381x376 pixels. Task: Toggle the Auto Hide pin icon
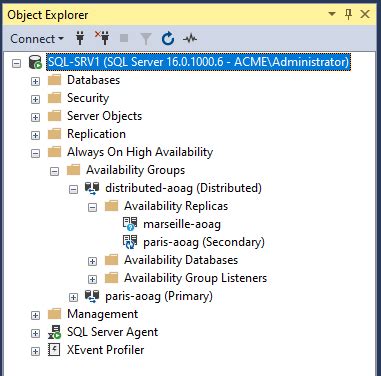[x=348, y=14]
